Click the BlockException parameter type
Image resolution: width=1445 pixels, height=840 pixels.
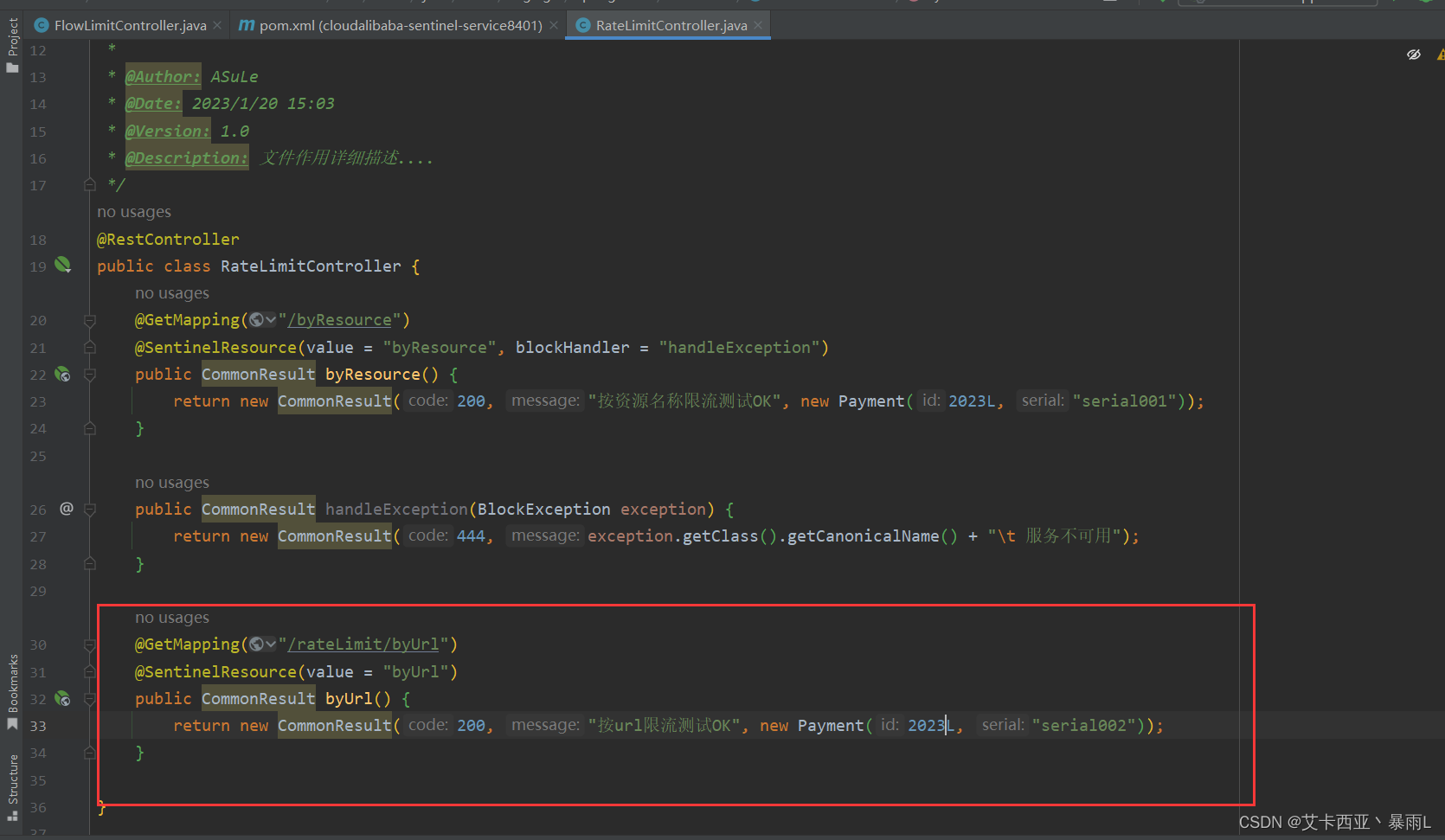tap(543, 510)
